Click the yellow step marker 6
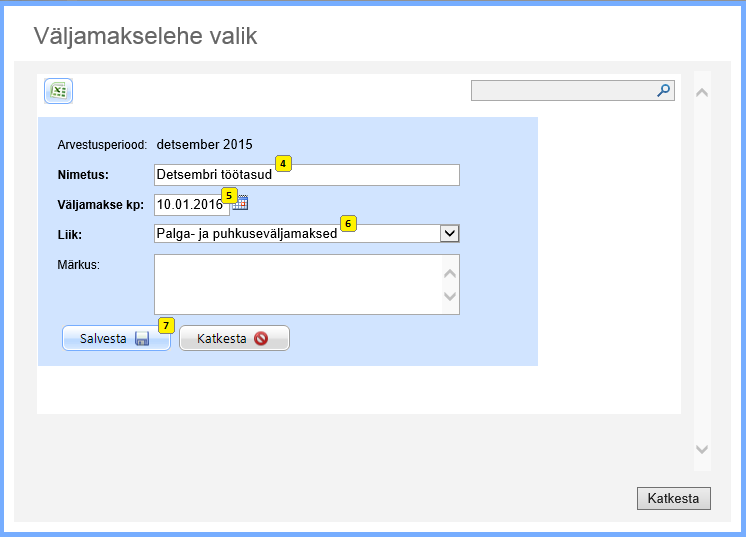 [x=348, y=223]
